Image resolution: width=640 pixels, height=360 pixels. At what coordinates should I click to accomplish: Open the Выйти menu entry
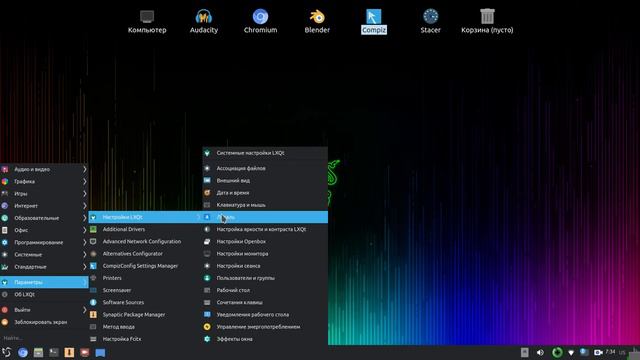(x=44, y=310)
